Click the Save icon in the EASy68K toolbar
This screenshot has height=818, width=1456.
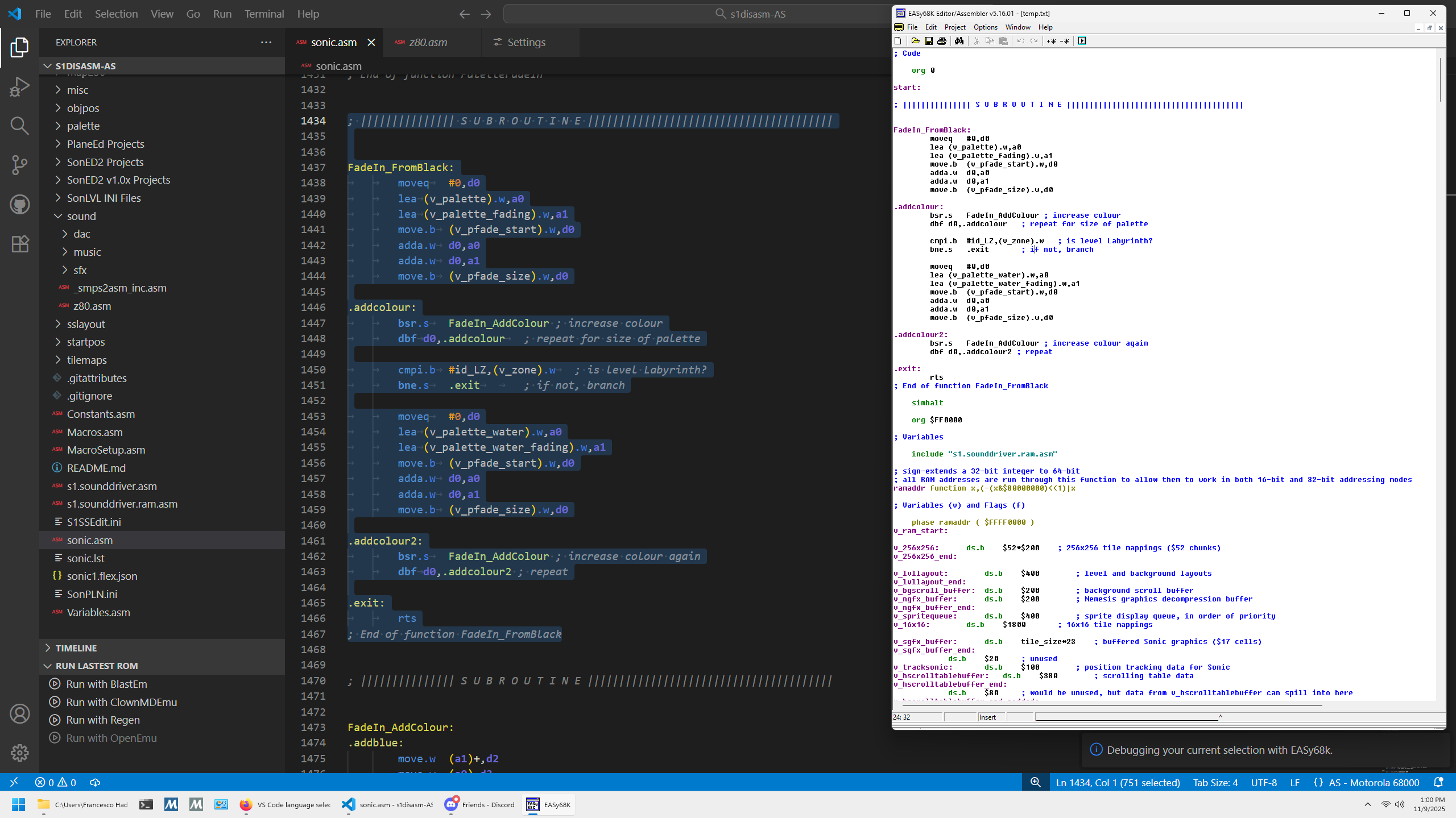coord(929,40)
